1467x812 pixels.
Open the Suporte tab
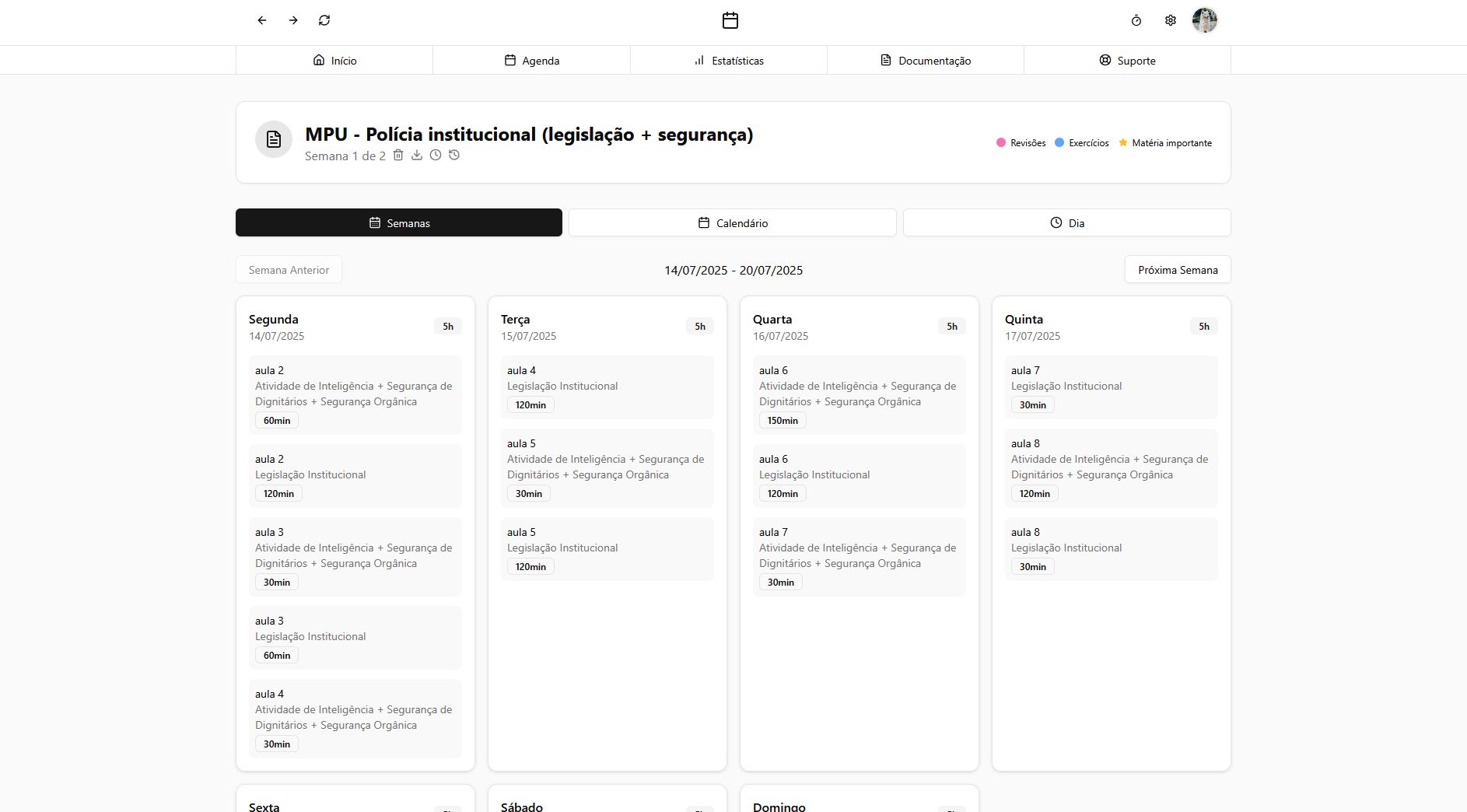[x=1127, y=60]
